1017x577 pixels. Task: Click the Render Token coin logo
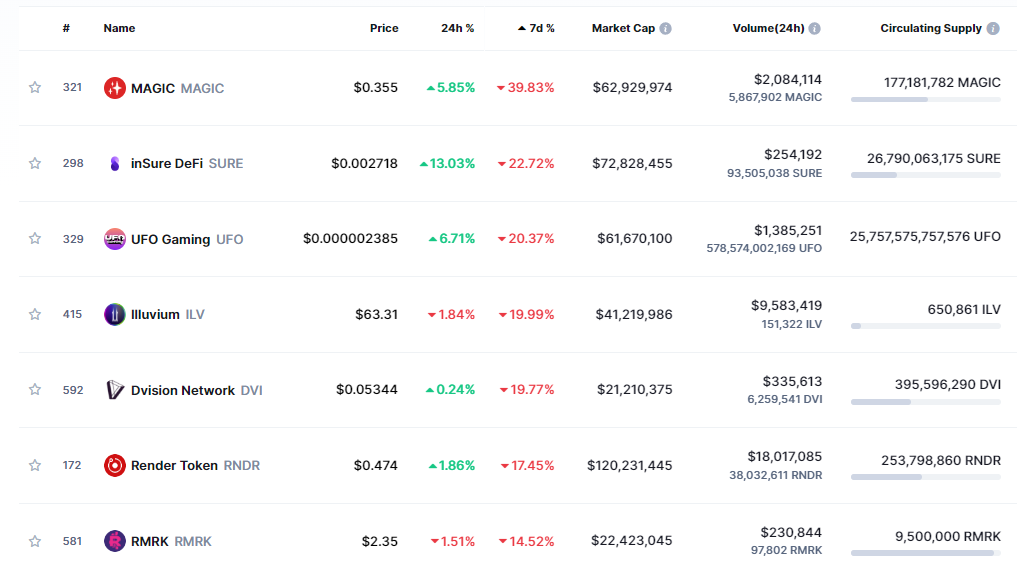tap(115, 465)
